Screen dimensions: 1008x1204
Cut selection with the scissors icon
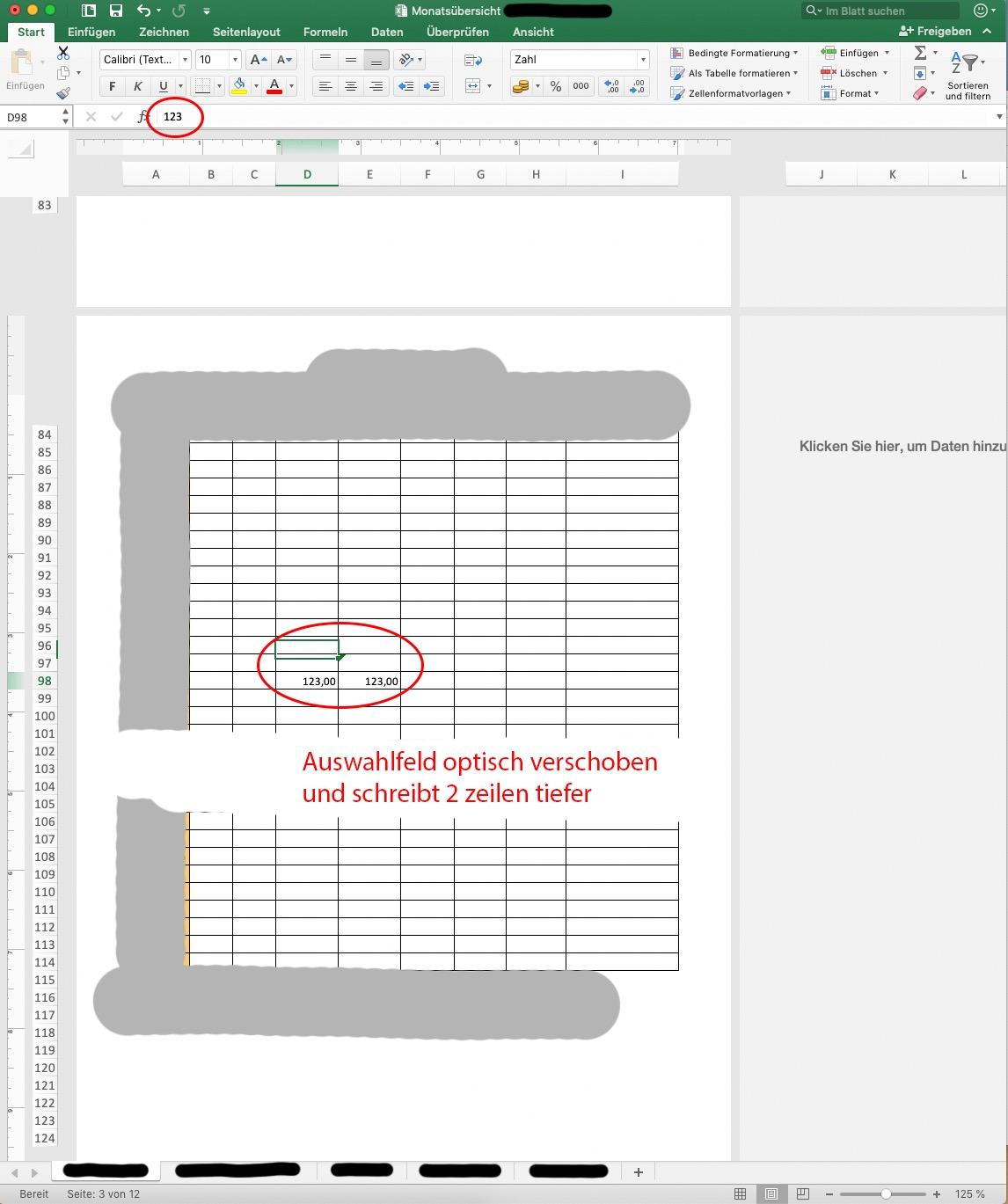tap(63, 54)
